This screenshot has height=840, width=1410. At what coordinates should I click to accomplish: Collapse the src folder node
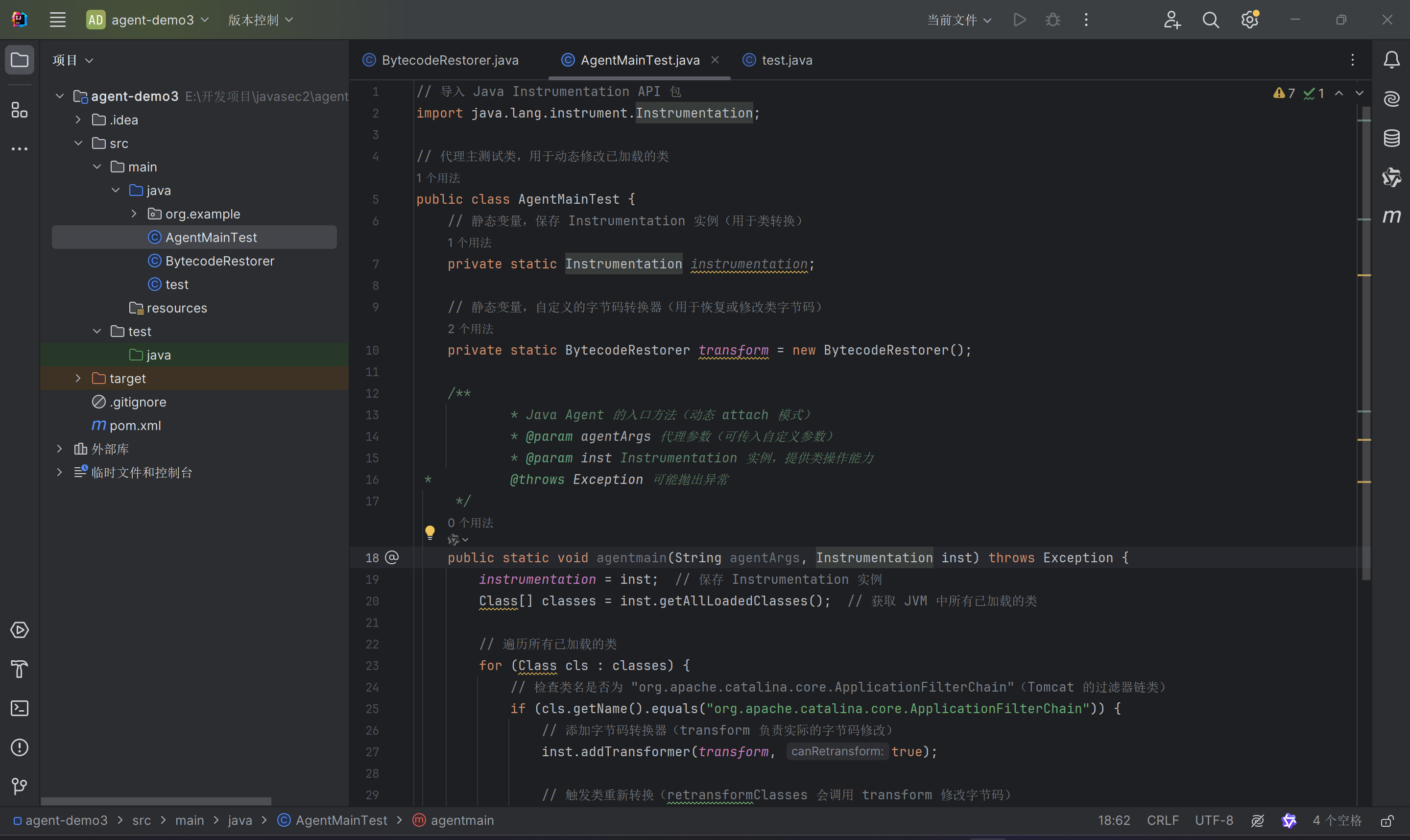pyautogui.click(x=78, y=143)
